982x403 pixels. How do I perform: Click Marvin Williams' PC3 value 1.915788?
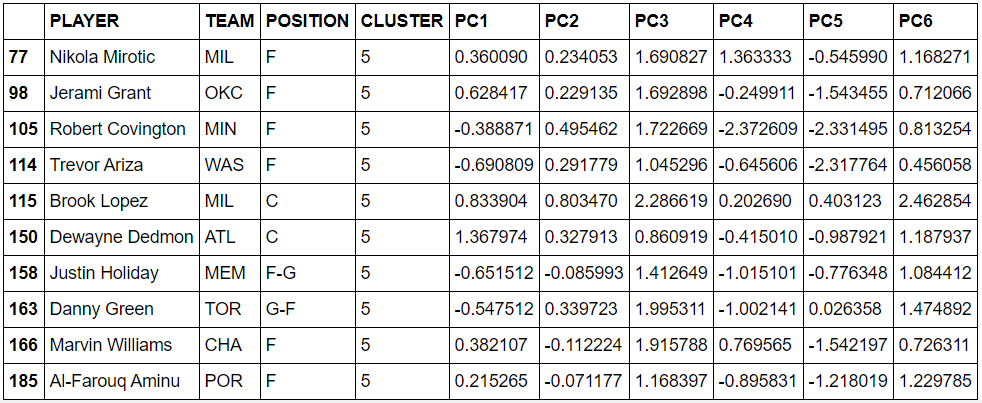671,345
